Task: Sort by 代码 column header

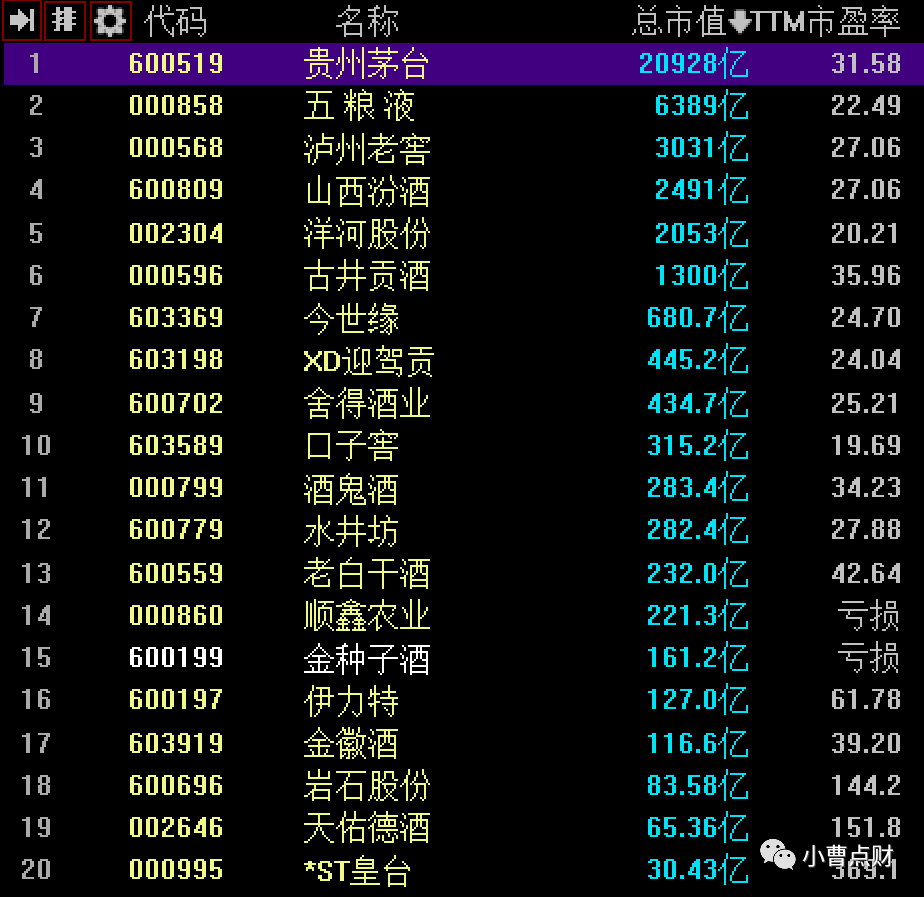Action: point(175,21)
